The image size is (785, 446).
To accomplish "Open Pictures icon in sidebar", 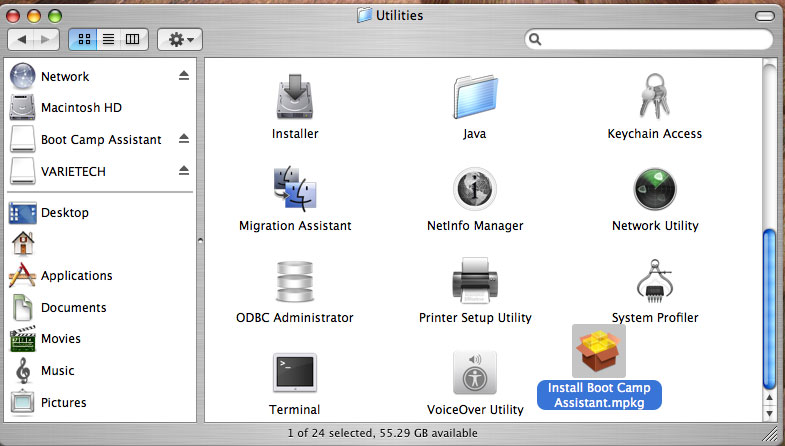I will click(23, 402).
